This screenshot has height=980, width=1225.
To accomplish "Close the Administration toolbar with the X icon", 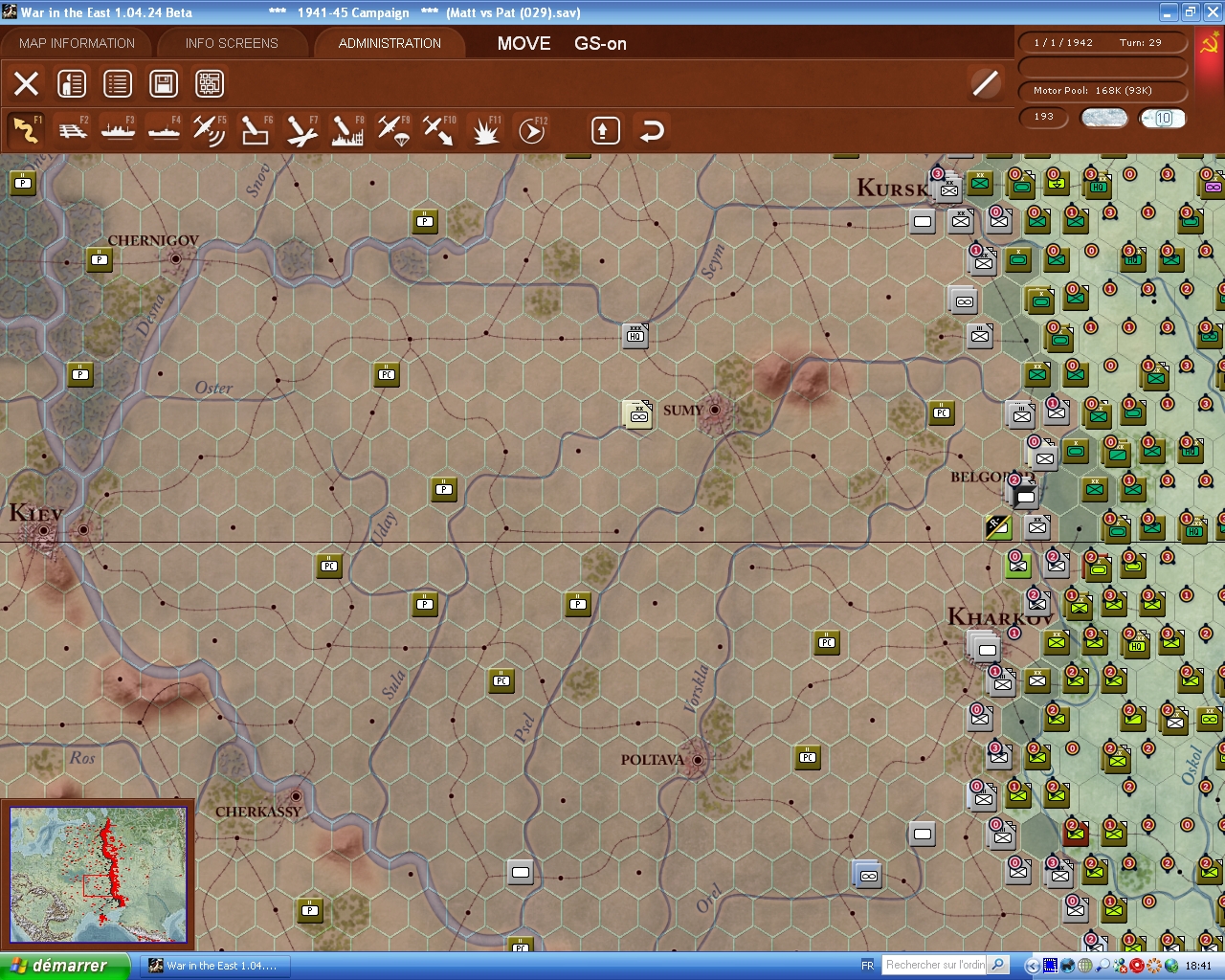I will [26, 83].
